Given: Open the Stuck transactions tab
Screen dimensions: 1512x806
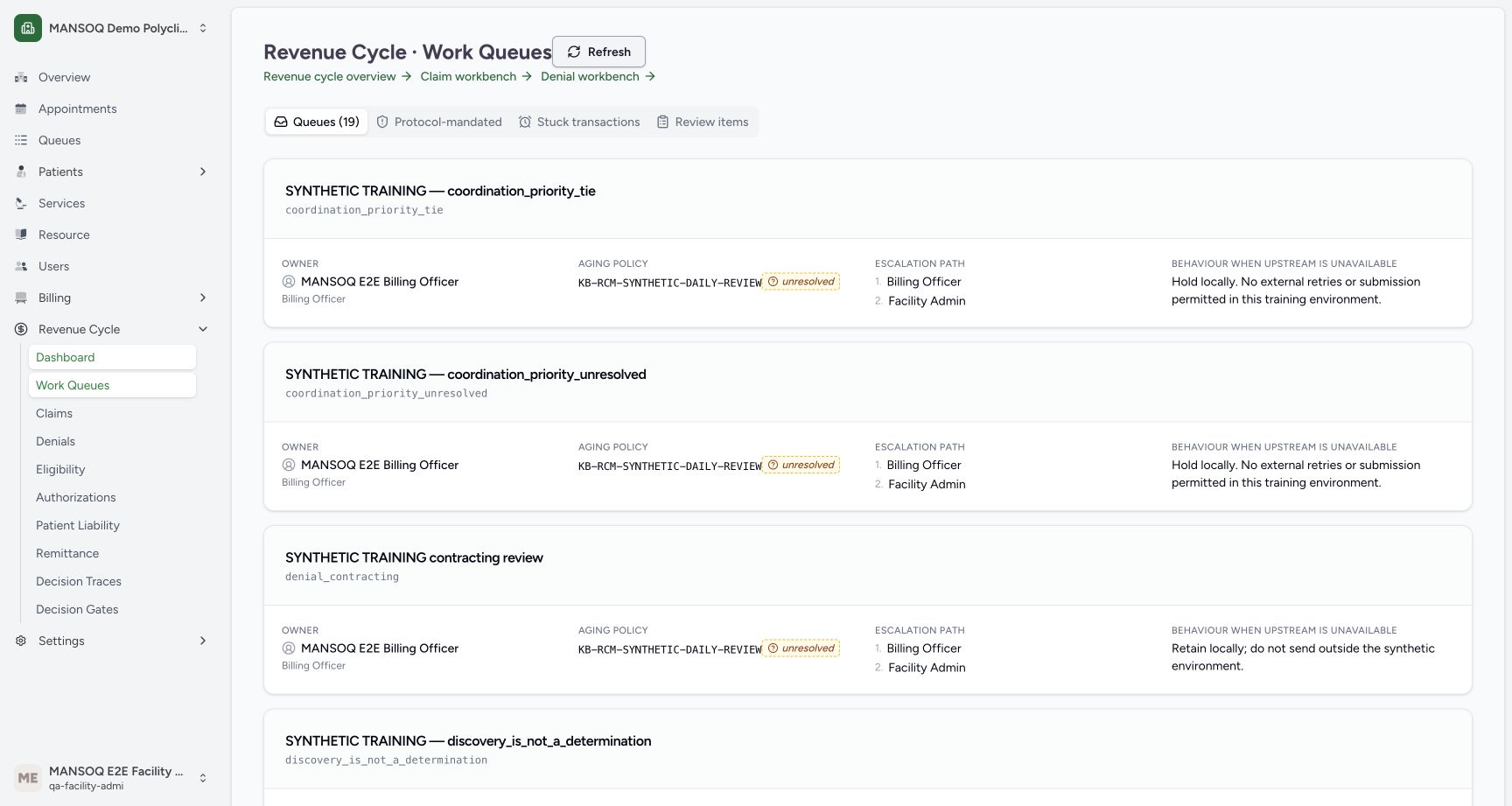Looking at the screenshot, I should (x=579, y=122).
